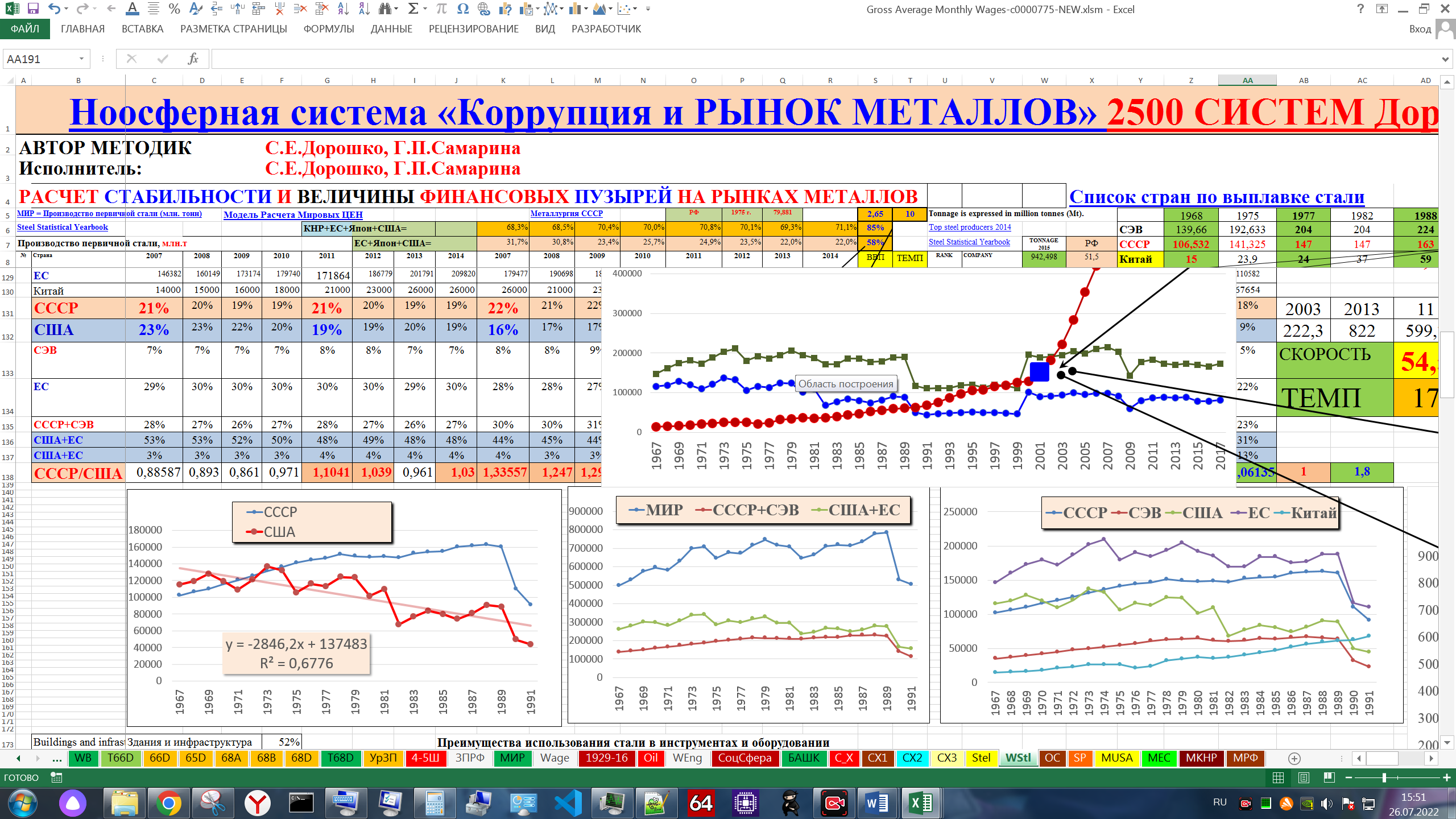Click the Omega symbol icon
Viewport: 1456px width, 819px height.
point(463,9)
